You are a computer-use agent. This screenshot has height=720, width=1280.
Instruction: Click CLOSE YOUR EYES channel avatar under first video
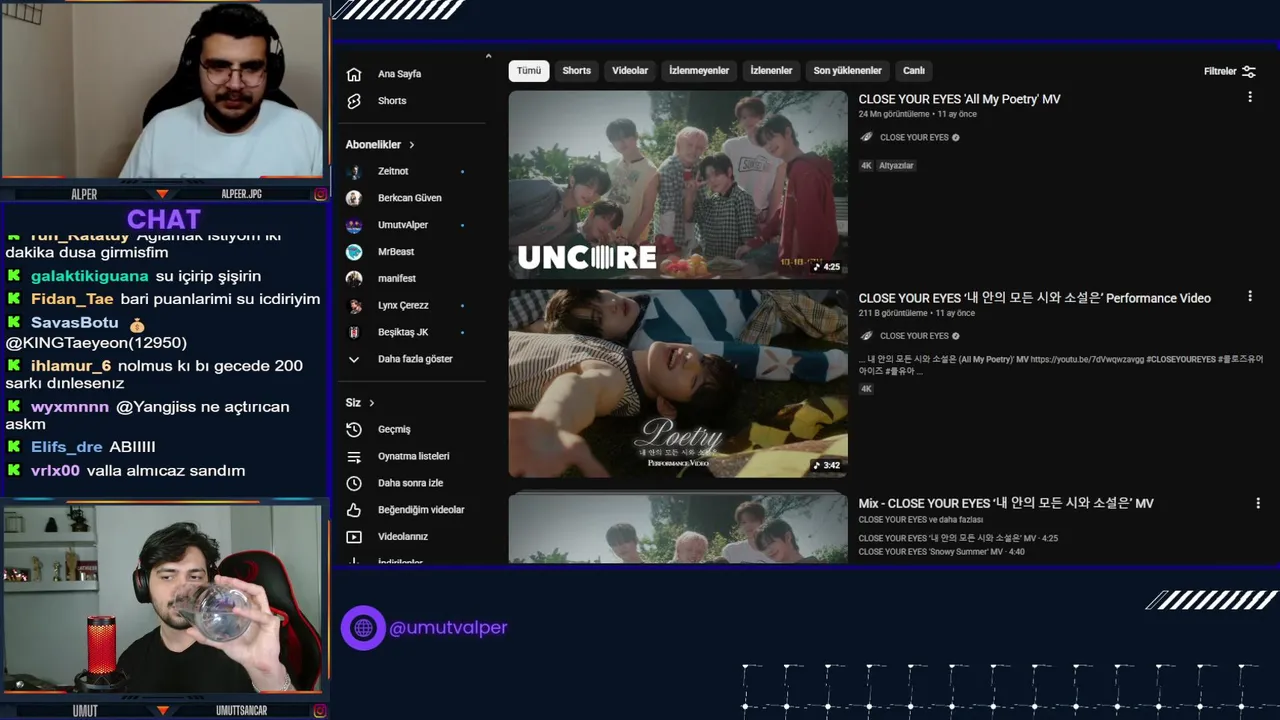click(x=867, y=137)
